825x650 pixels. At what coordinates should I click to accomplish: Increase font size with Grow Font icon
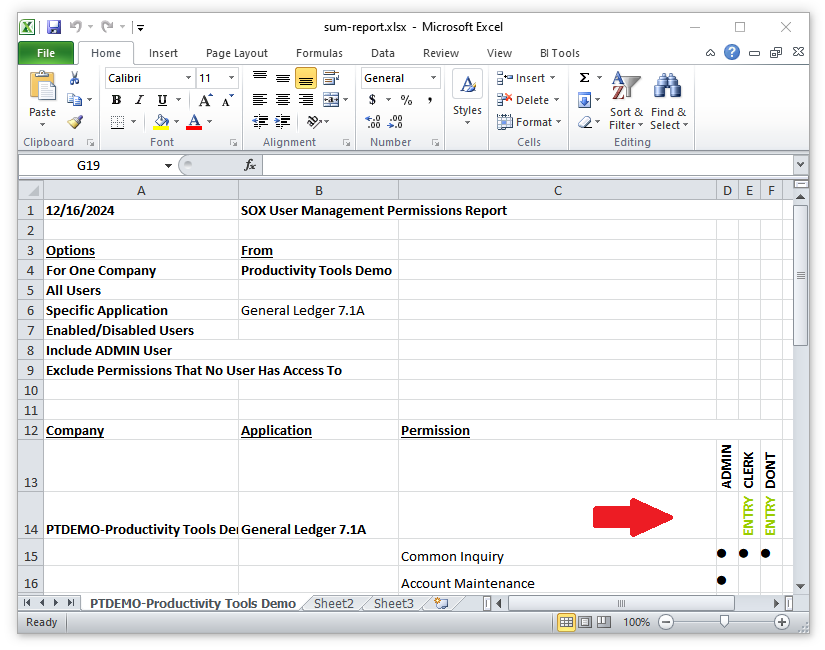[x=205, y=100]
